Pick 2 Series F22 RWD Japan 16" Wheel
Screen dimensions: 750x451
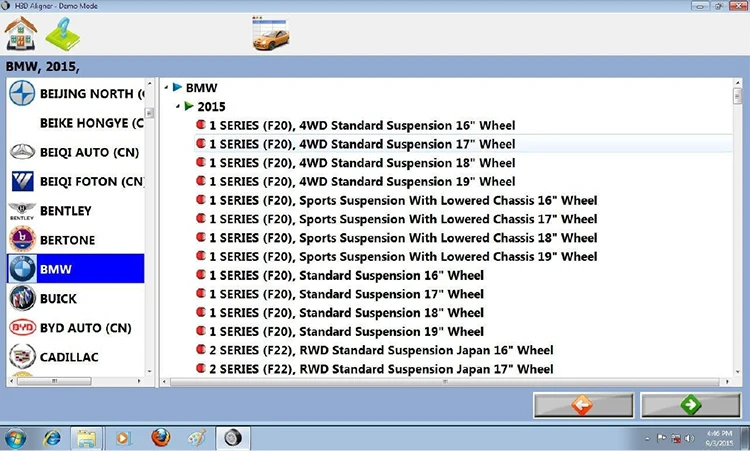381,351
